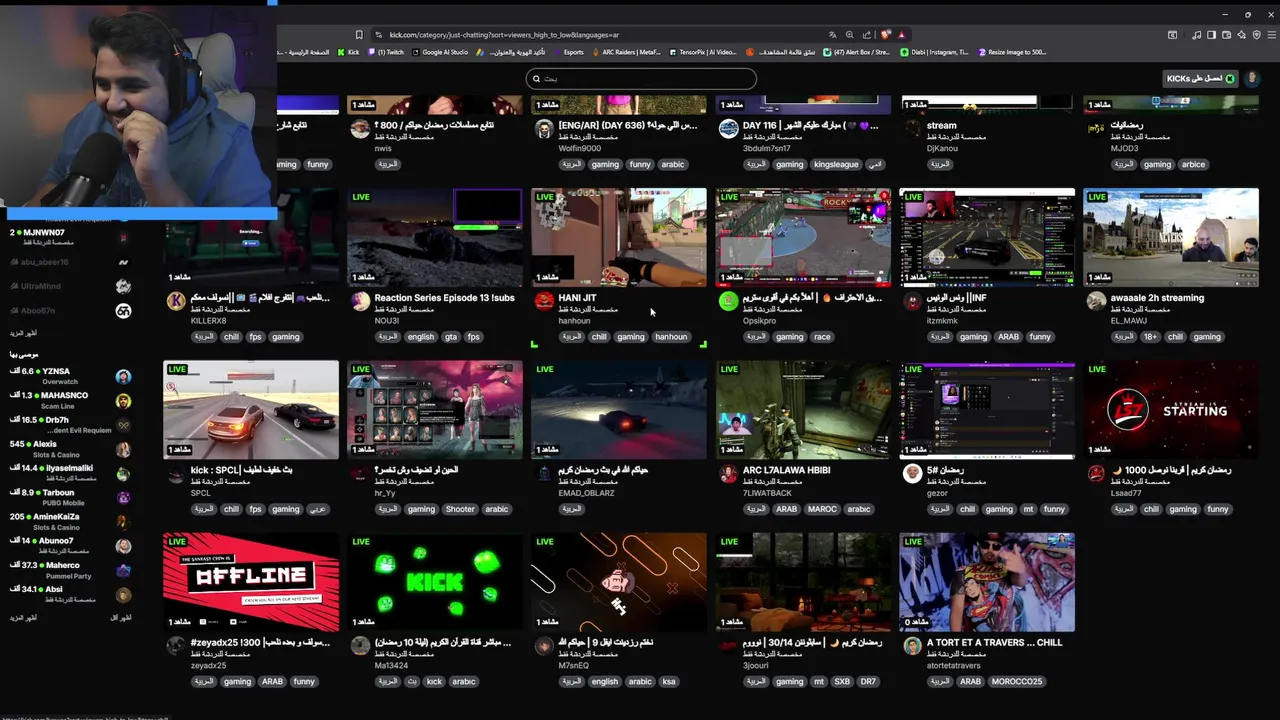Expand recommended channels with bottom show more
This screenshot has width=1280, height=720.
[23, 618]
